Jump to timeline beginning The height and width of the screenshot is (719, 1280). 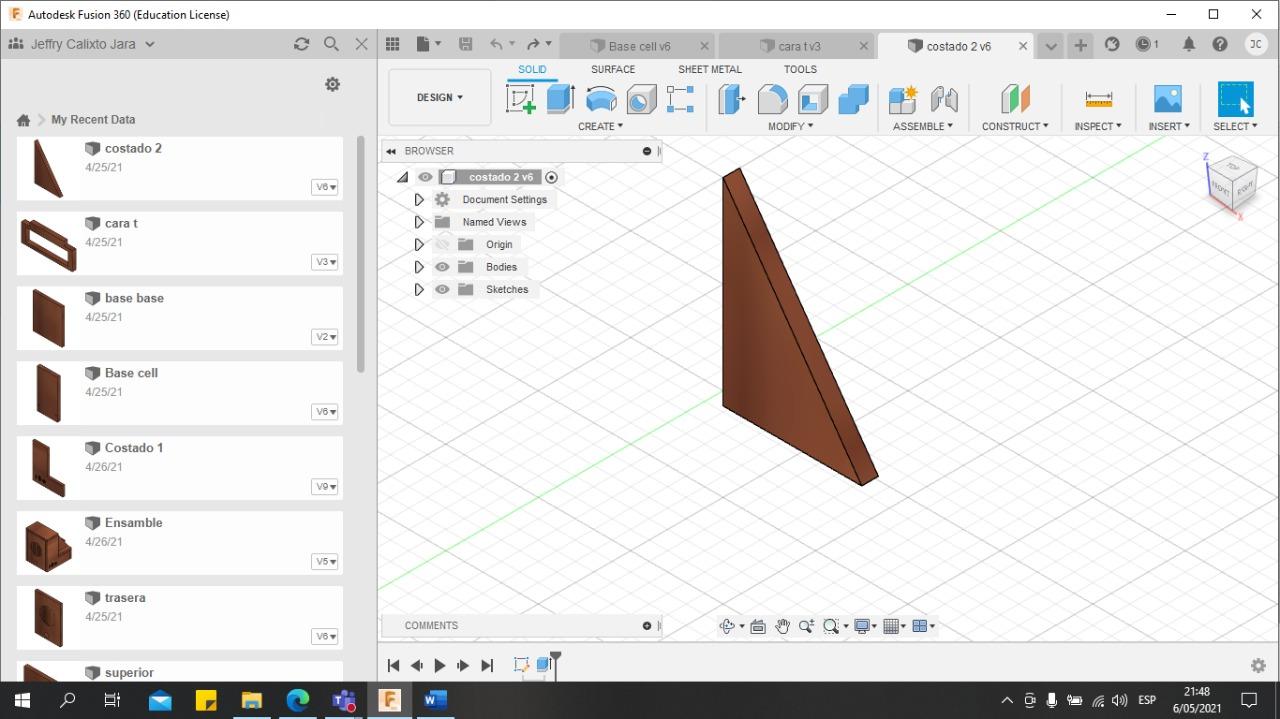(x=393, y=665)
